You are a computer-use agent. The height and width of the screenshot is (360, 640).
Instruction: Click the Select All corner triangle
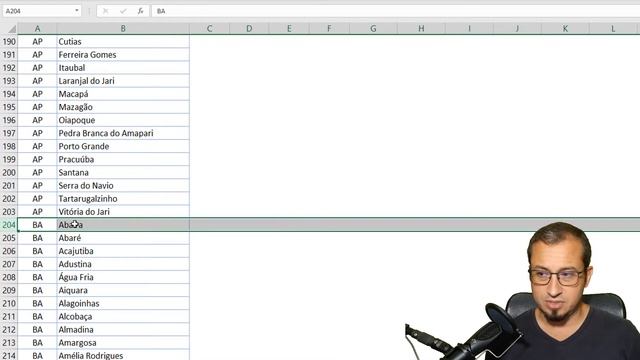[x=12, y=29]
